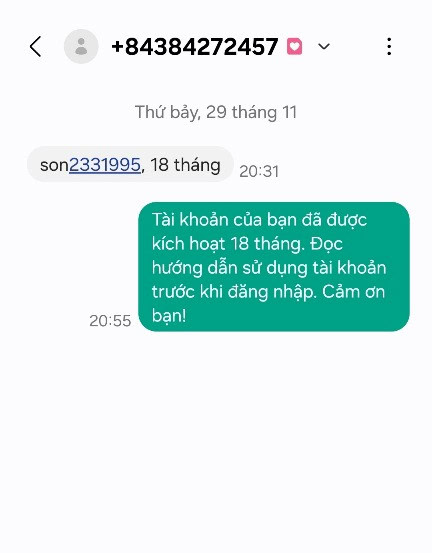Tap the empty conversation area below the messages

[216, 441]
